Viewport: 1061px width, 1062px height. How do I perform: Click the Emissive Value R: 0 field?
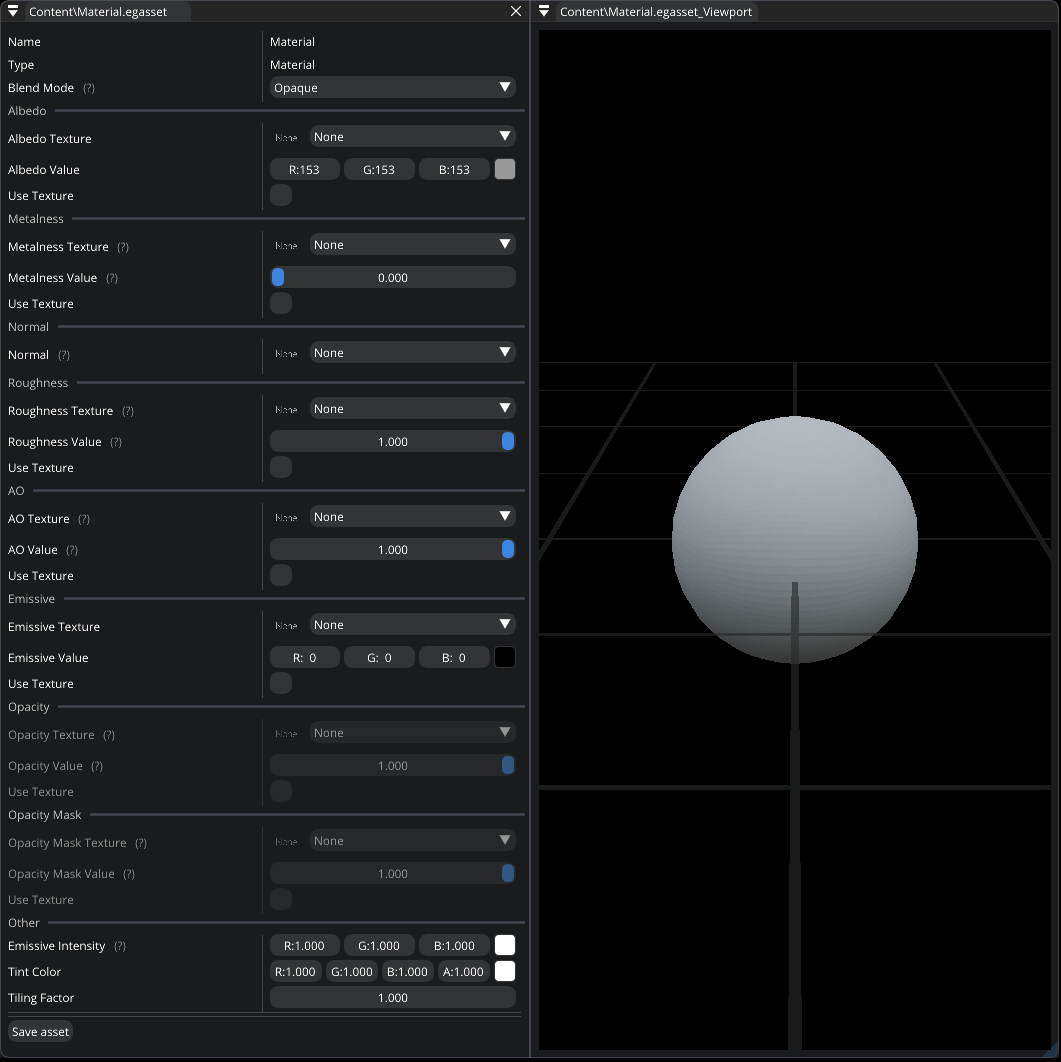305,657
